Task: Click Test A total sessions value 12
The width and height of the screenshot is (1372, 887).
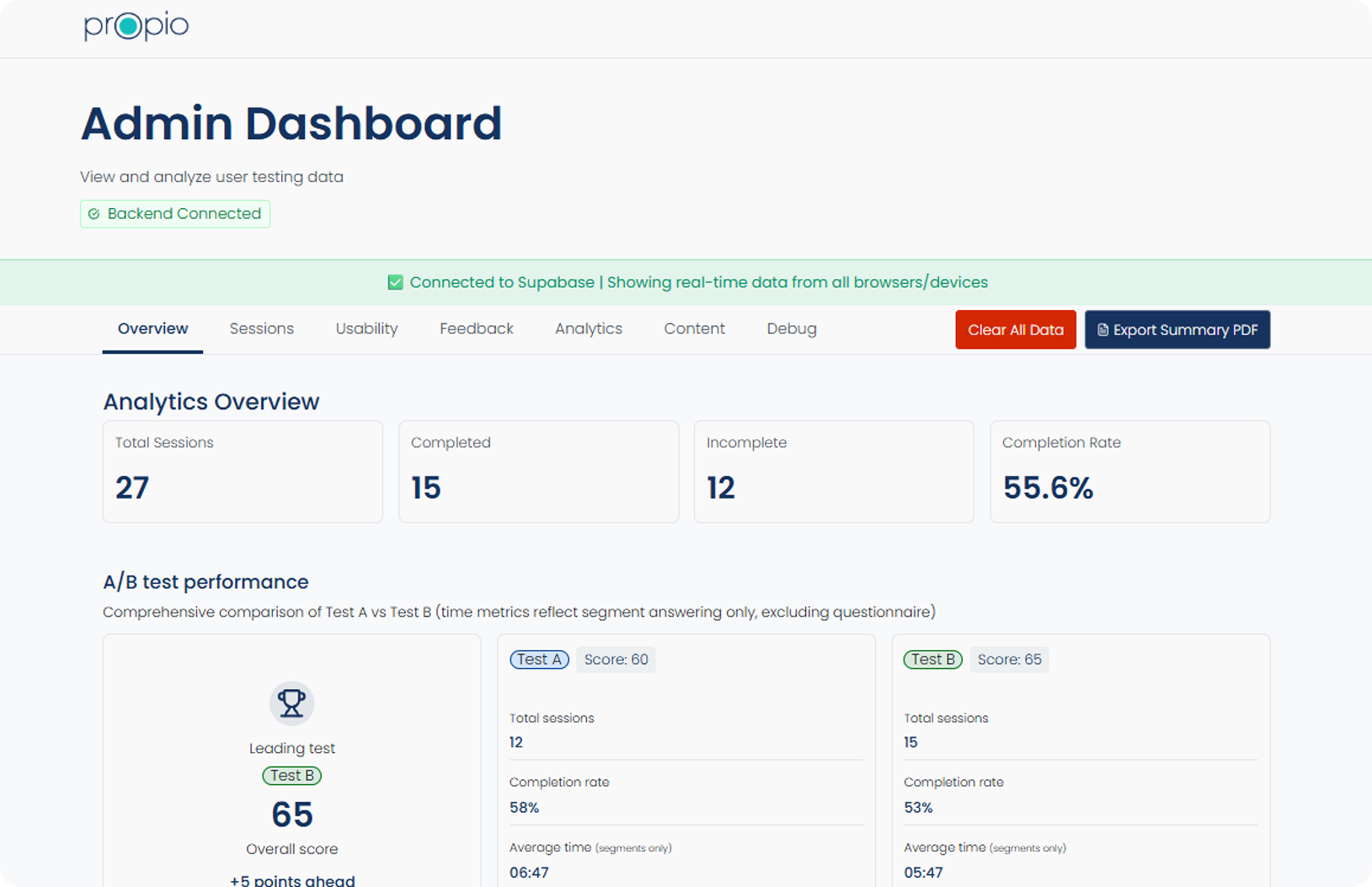Action: pyautogui.click(x=516, y=742)
